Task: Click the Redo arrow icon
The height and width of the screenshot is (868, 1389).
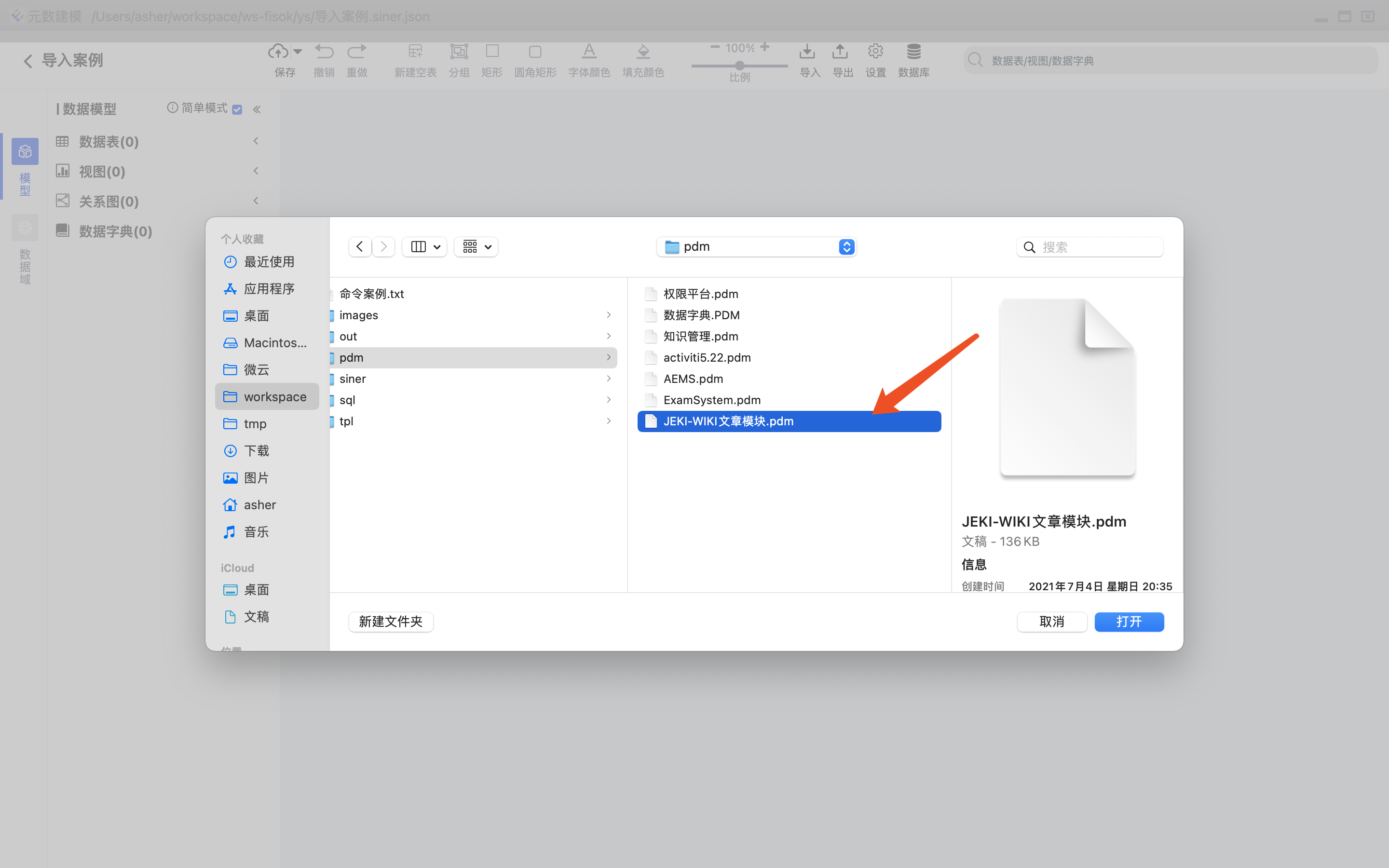Action: (x=356, y=52)
